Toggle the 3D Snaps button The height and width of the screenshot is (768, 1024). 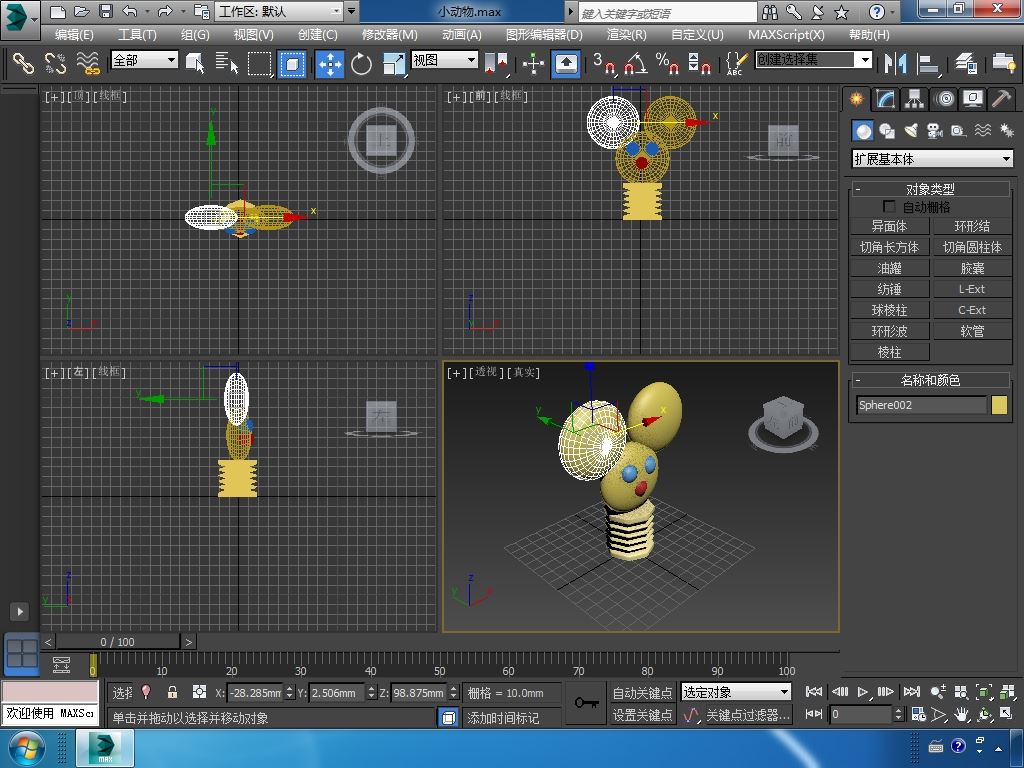coord(604,63)
